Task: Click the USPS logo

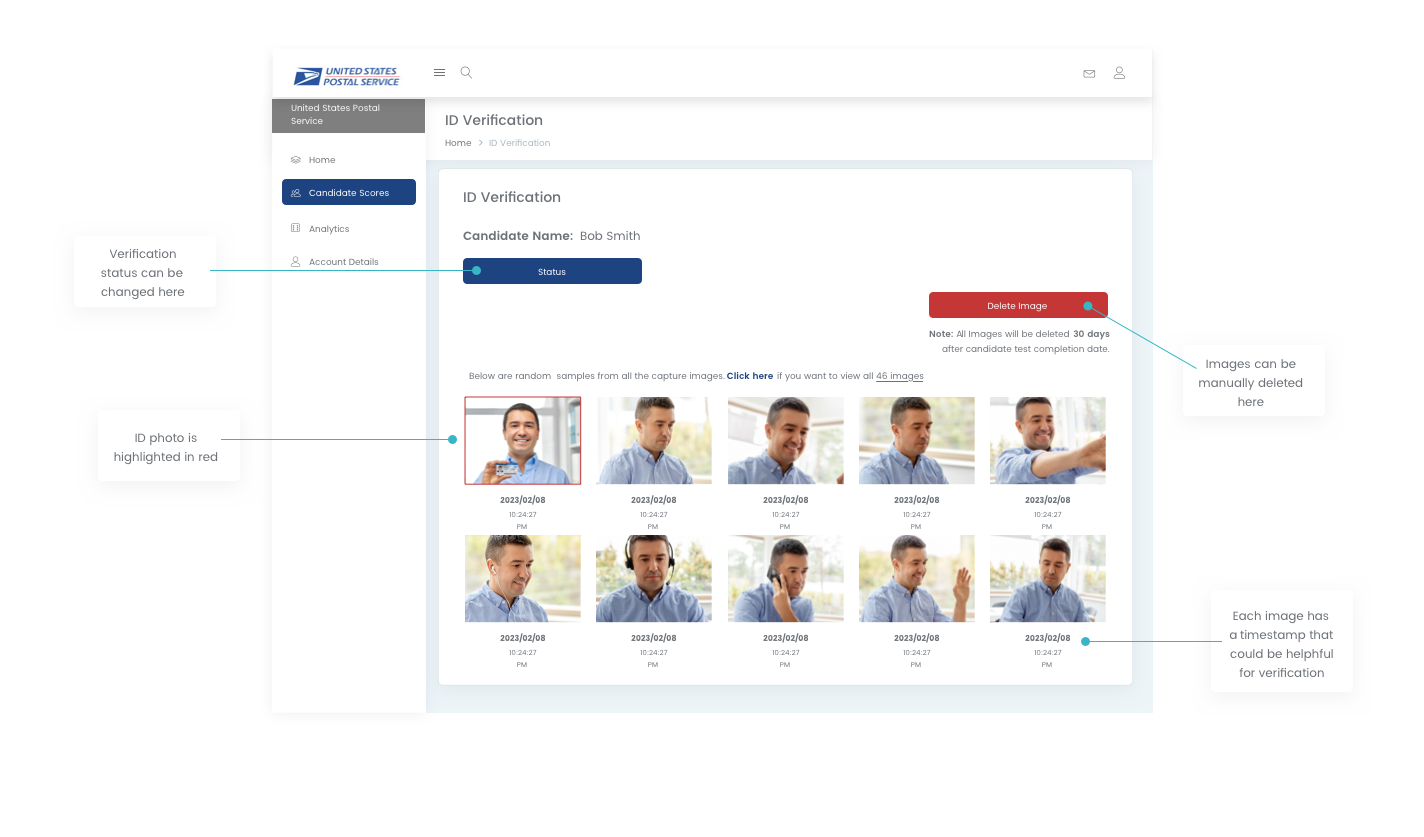Action: click(346, 77)
